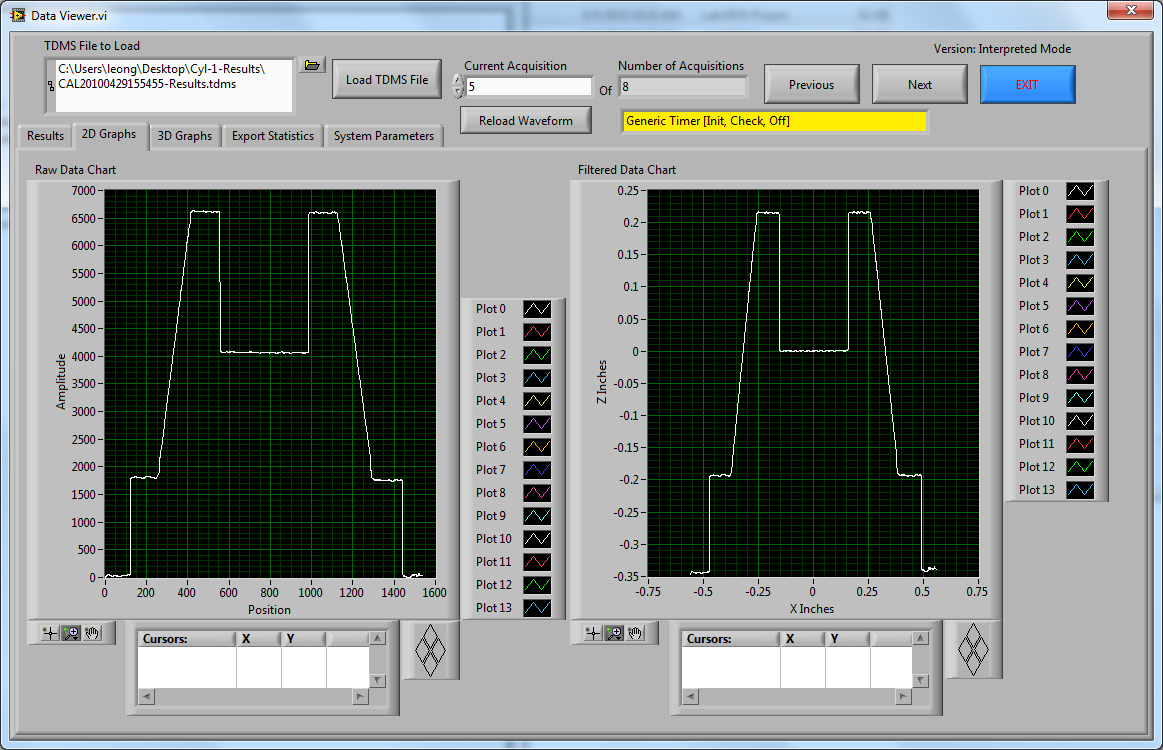Click Plot 4 yellow line icon in Raw Data legend
This screenshot has height=750, width=1163.
537,401
